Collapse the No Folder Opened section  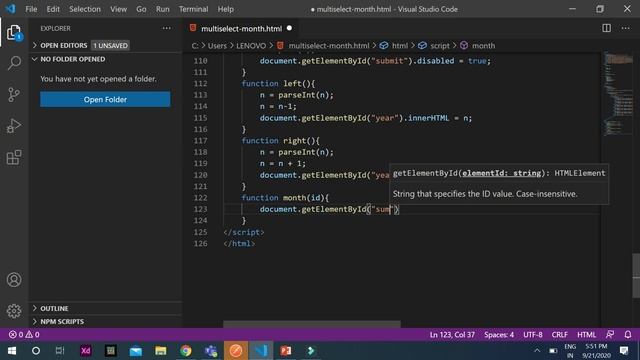[x=69, y=59]
